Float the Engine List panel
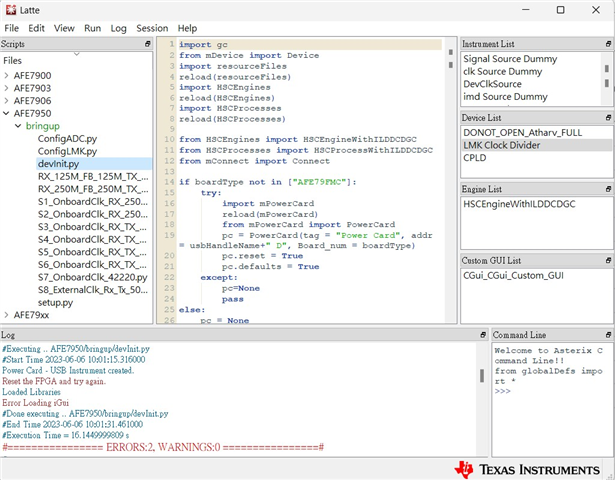 [x=608, y=189]
